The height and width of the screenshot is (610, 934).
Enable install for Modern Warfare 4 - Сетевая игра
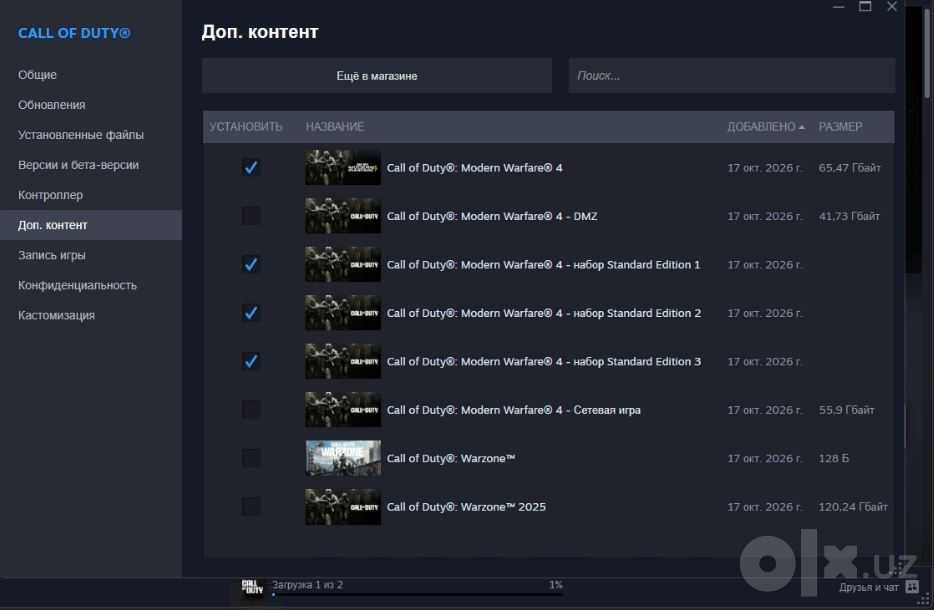[x=251, y=409]
